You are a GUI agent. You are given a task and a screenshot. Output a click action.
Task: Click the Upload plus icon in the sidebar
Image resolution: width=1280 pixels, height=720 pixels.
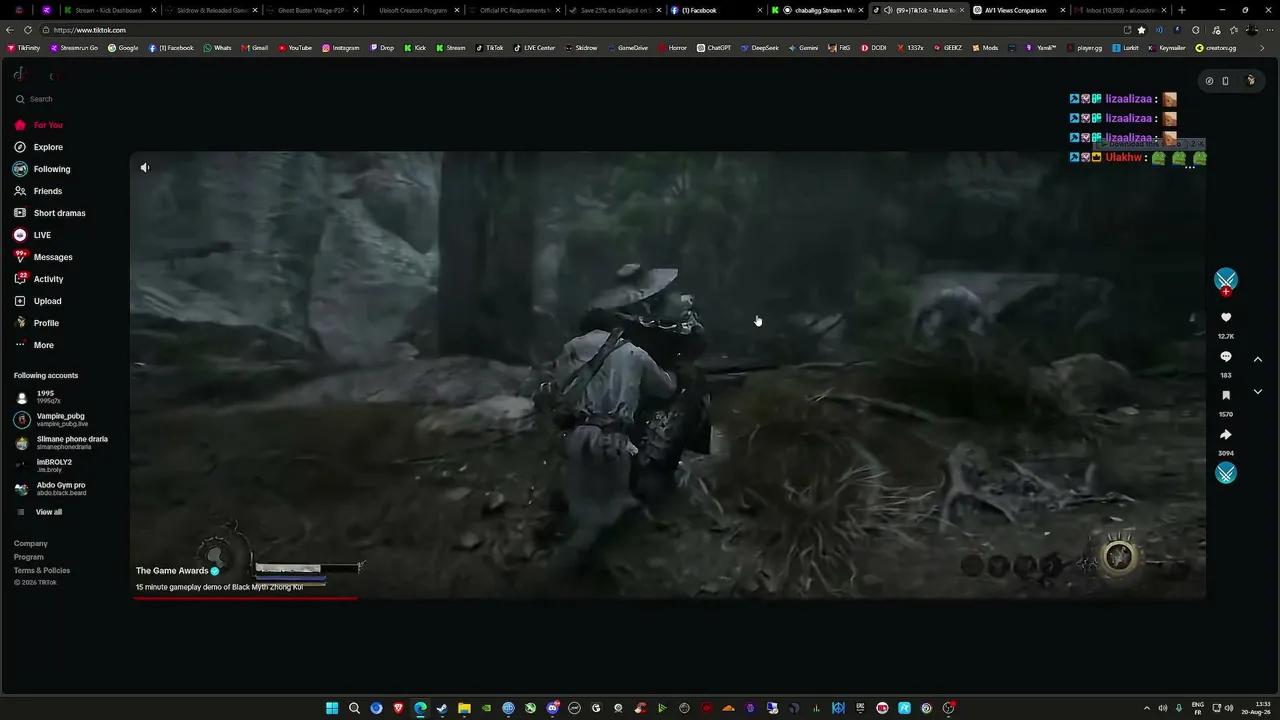[20, 301]
